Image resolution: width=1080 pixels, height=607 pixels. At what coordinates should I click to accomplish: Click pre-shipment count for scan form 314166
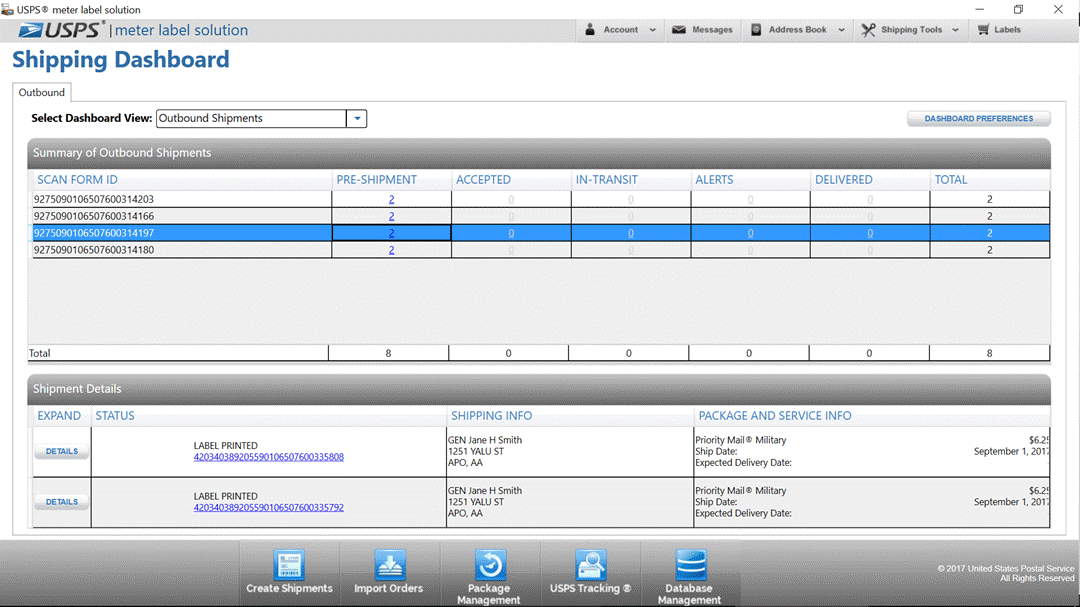tap(391, 216)
